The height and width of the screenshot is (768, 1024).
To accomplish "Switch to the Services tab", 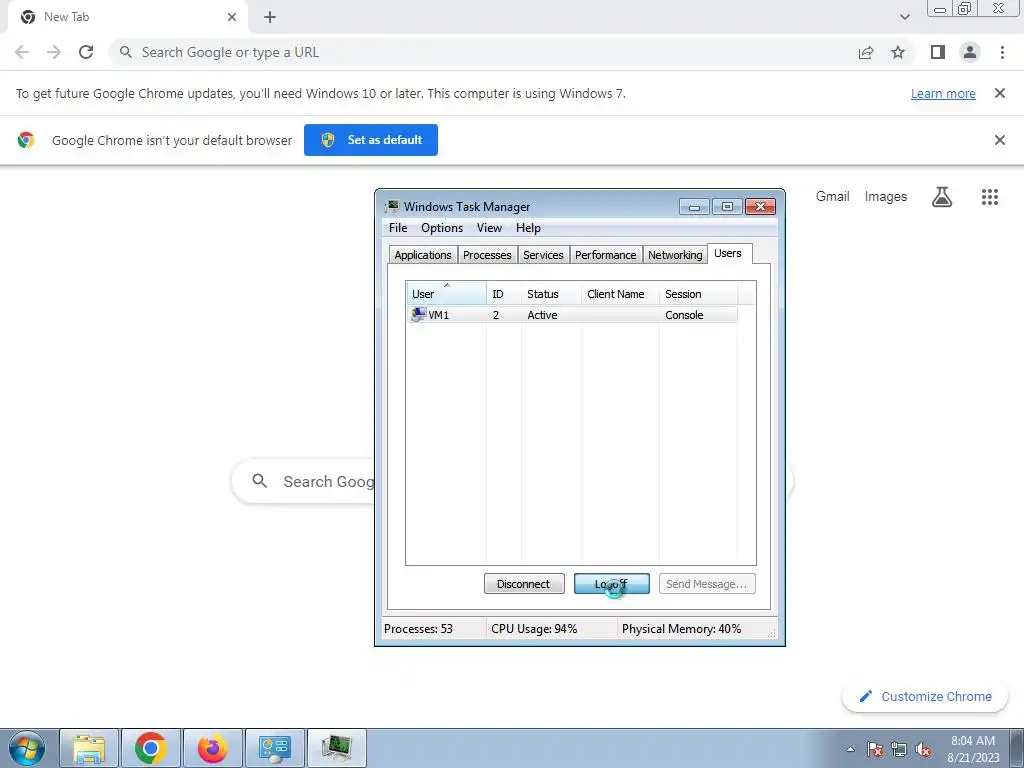I will [543, 255].
